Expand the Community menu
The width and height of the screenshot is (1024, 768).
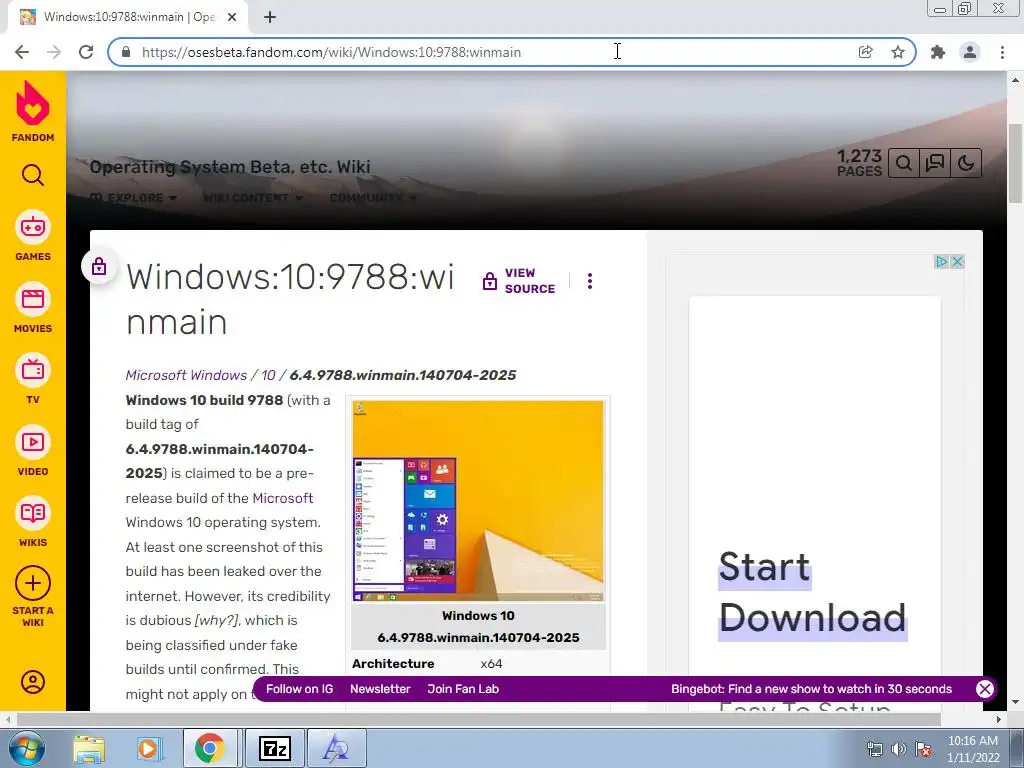click(x=373, y=197)
